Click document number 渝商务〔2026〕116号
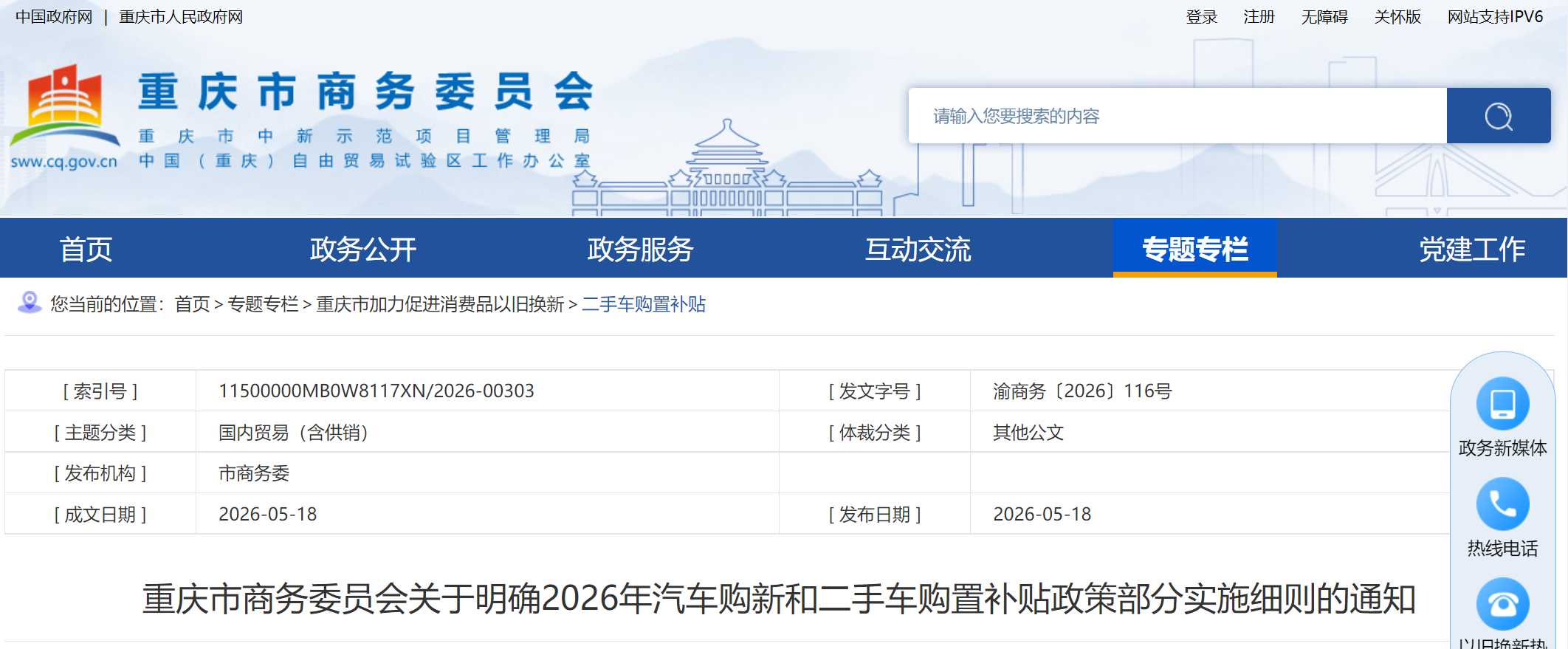This screenshot has width=1568, height=649. point(1082,391)
